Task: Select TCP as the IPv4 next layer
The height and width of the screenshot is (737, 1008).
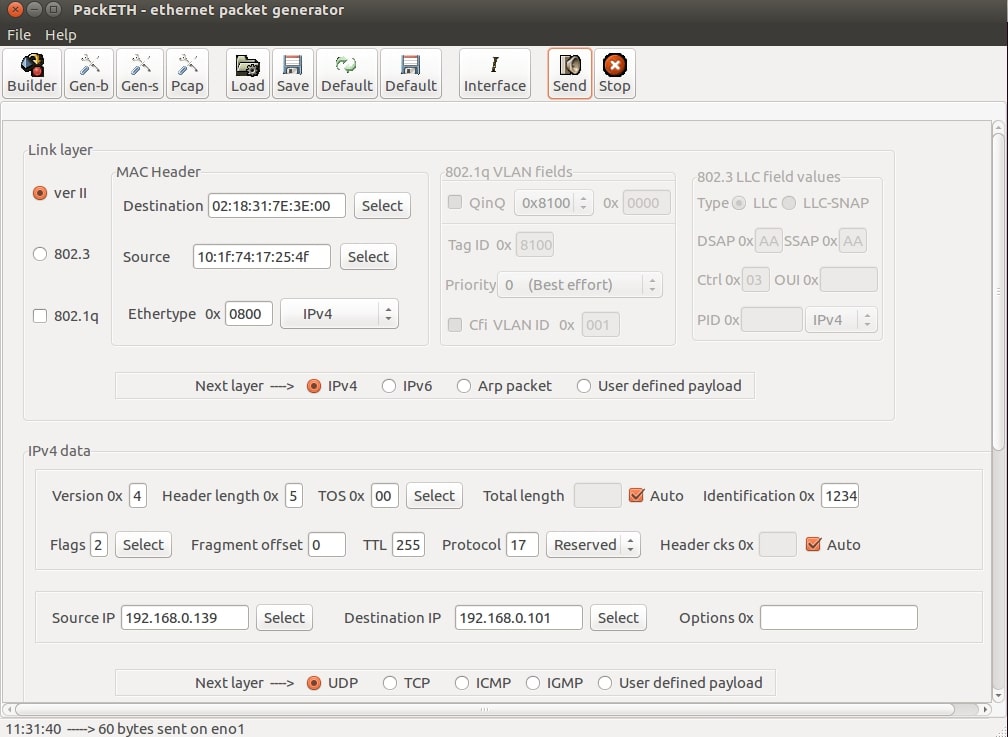Action: [390, 683]
